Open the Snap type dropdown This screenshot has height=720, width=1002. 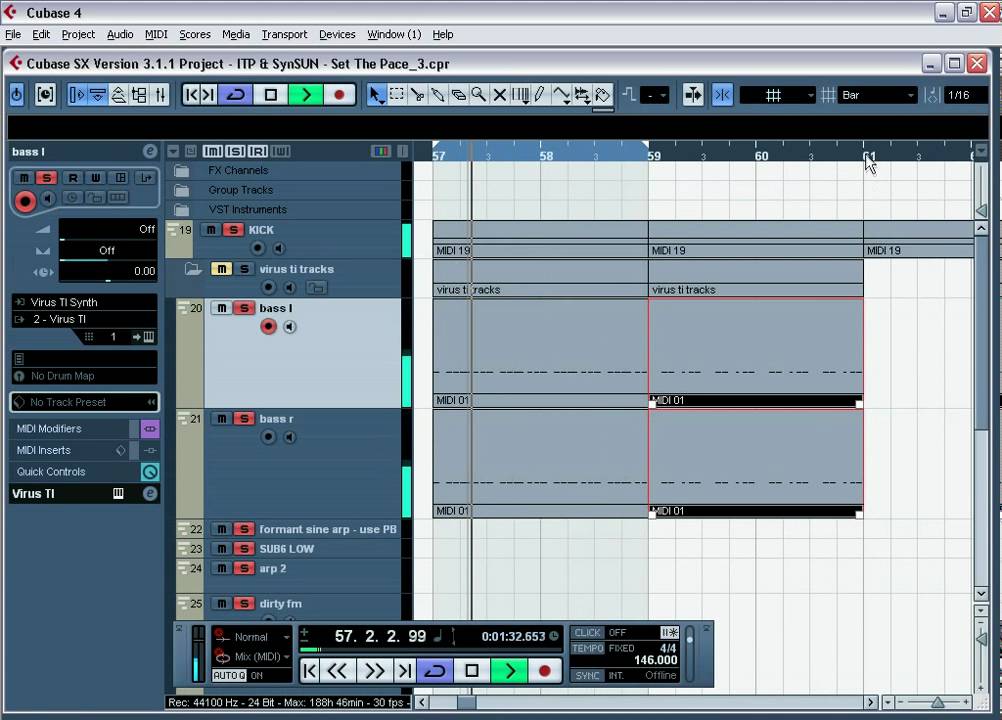(x=777, y=95)
